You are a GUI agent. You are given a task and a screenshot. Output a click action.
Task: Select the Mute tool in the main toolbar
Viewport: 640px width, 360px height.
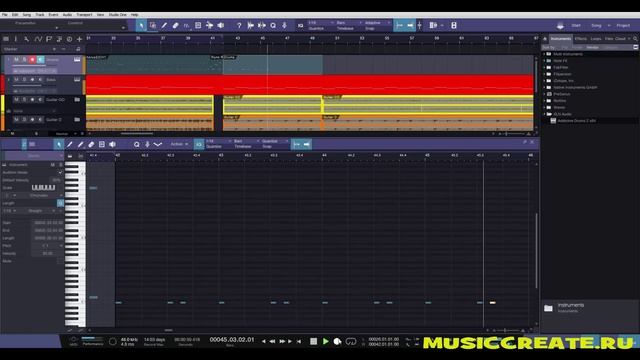pos(198,25)
